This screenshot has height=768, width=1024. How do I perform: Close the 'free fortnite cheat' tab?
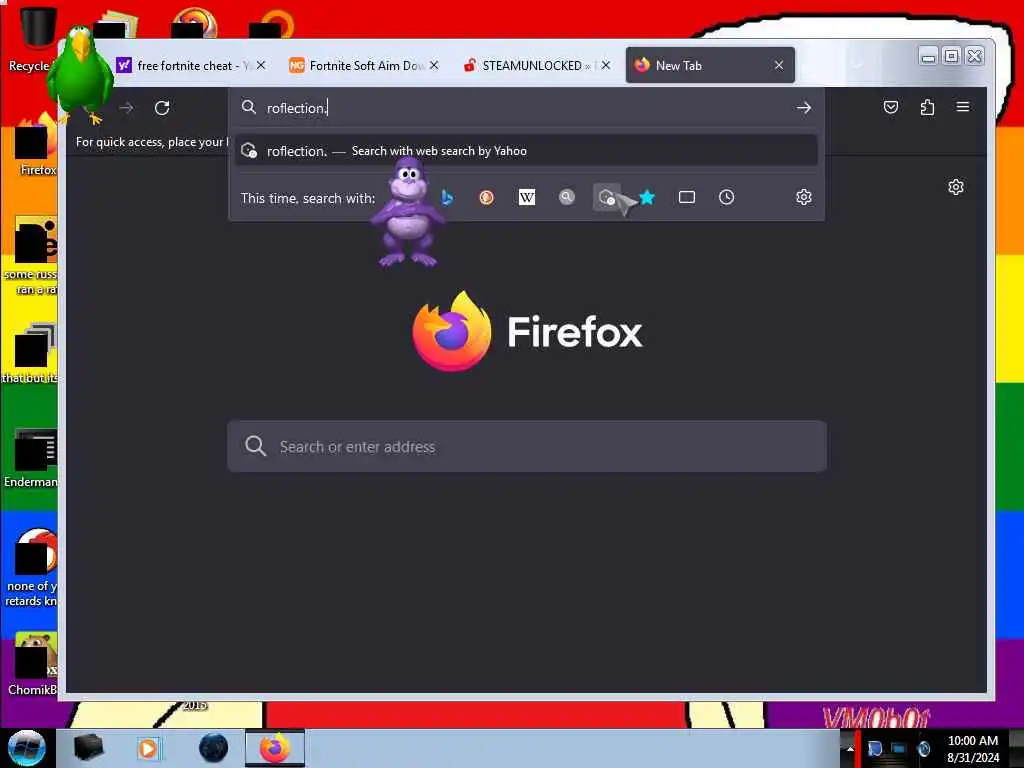coord(261,65)
